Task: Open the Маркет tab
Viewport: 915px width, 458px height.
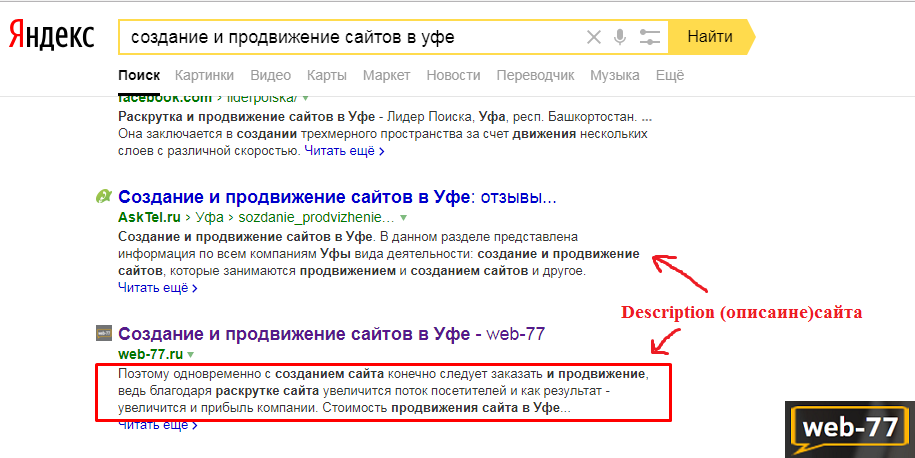Action: 386,75
